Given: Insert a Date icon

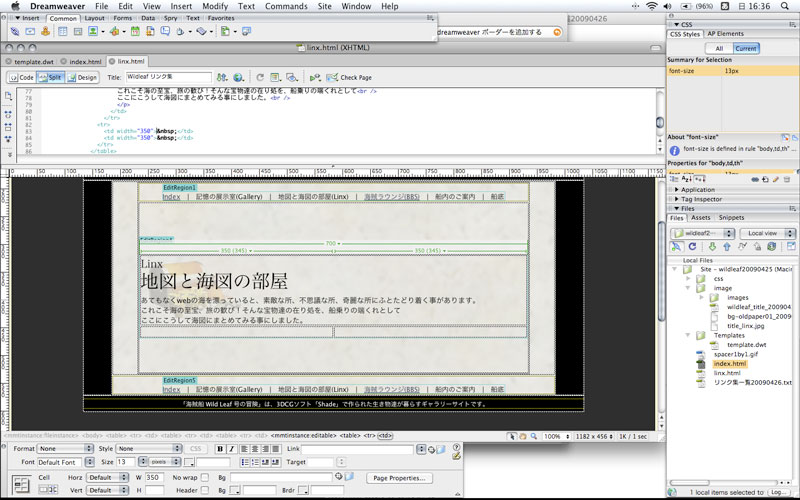Looking at the screenshot, I should (135, 31).
